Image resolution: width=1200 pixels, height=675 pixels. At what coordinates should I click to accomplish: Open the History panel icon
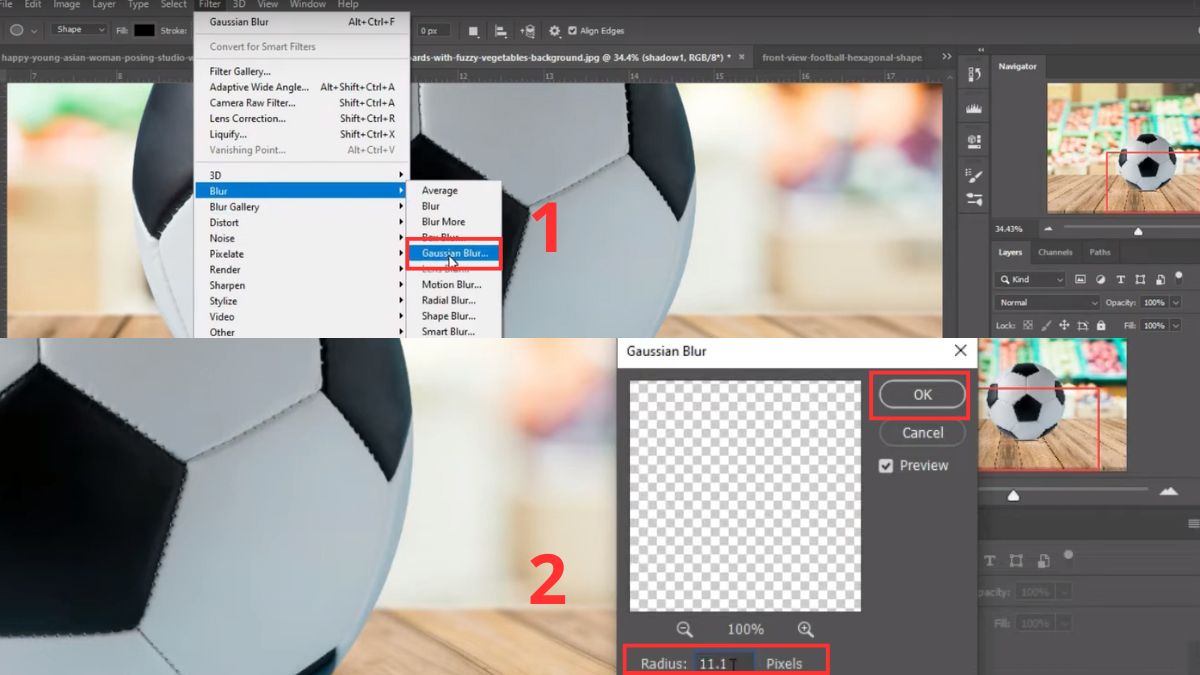(x=974, y=75)
